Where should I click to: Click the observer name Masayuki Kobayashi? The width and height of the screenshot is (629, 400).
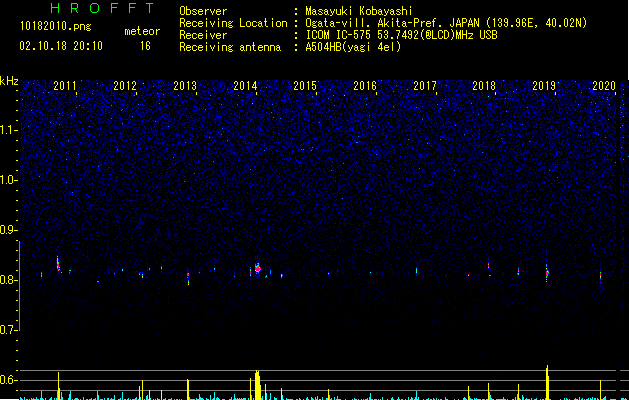(359, 11)
